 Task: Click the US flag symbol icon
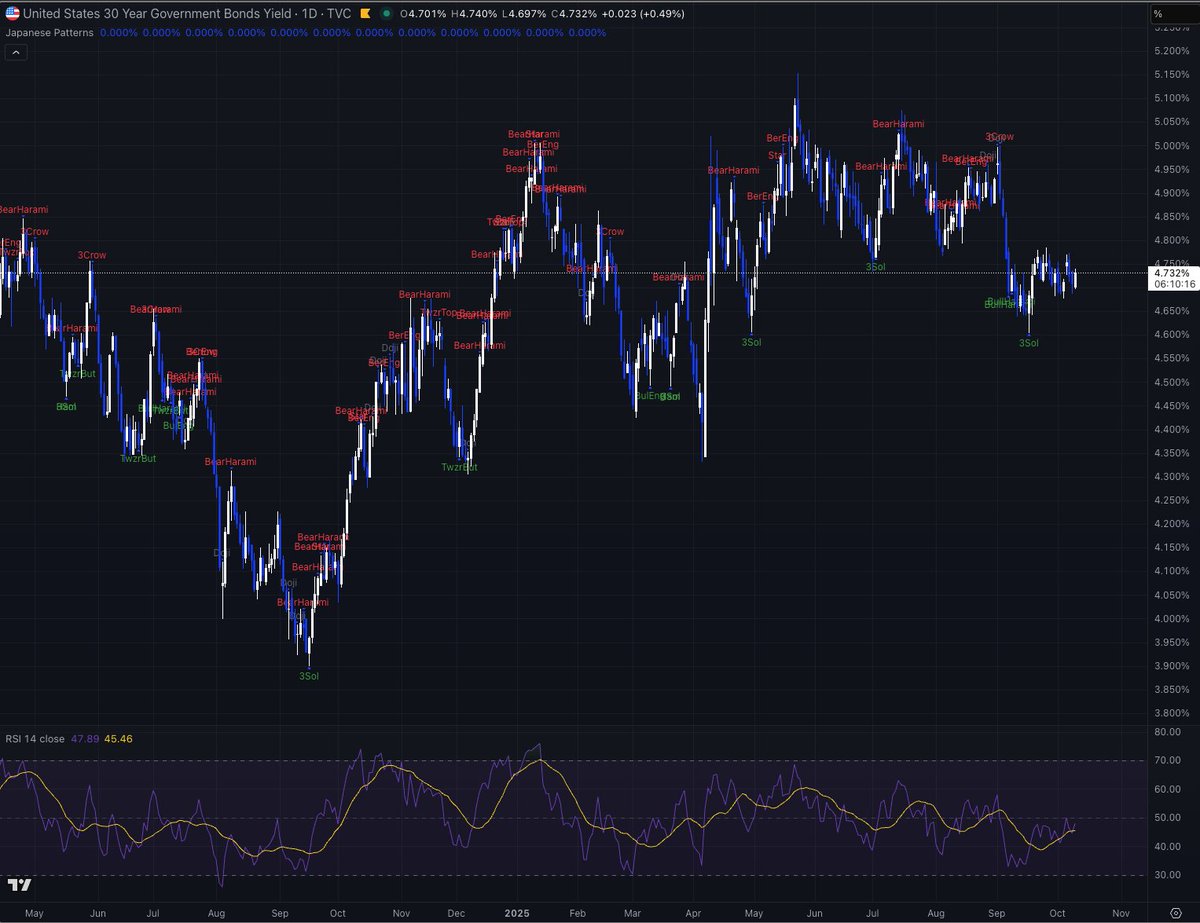tap(12, 14)
